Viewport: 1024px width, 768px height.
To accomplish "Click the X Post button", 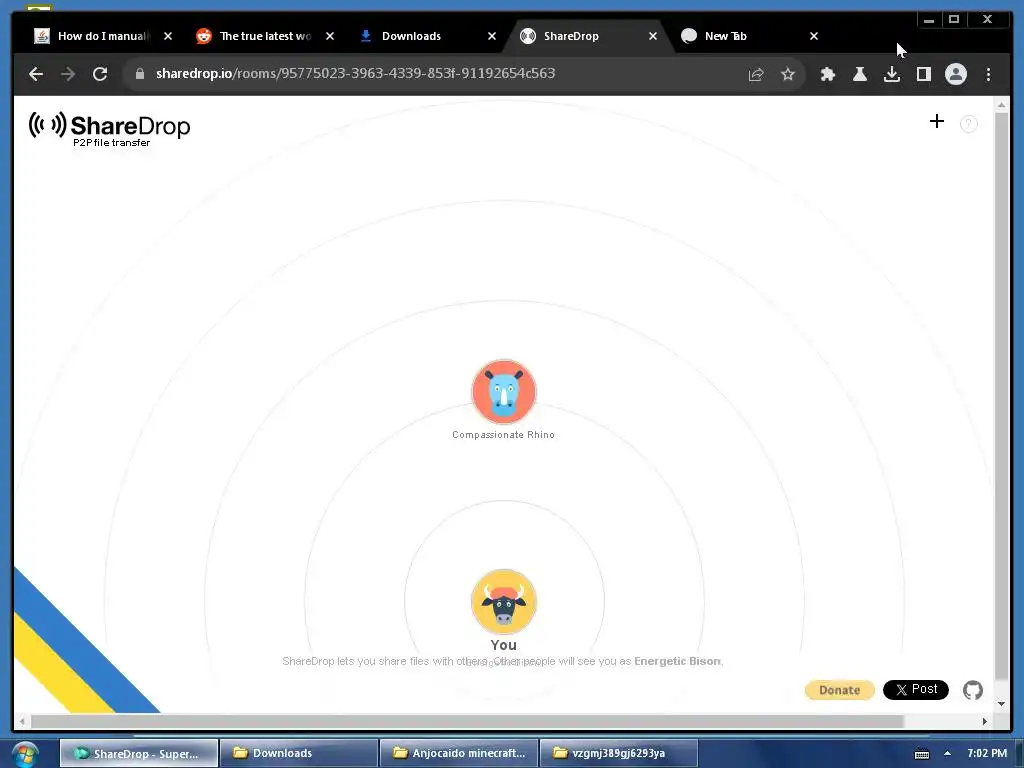I will click(x=916, y=690).
